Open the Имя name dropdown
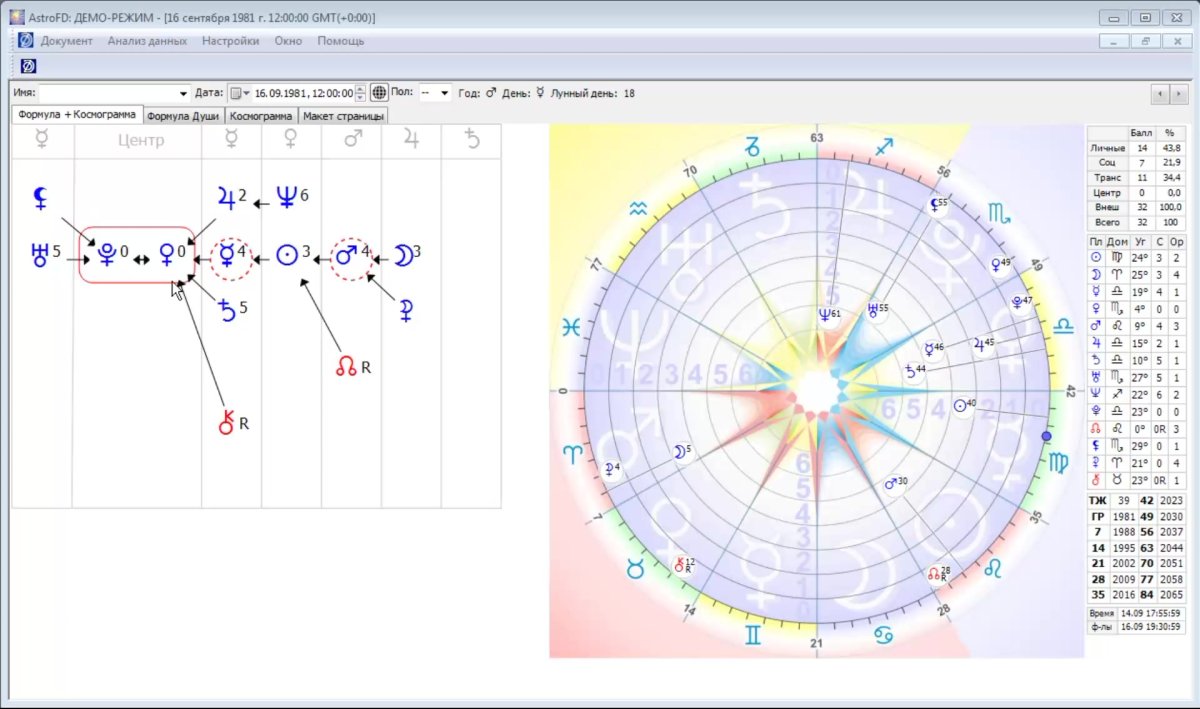1200x709 pixels. coord(183,93)
